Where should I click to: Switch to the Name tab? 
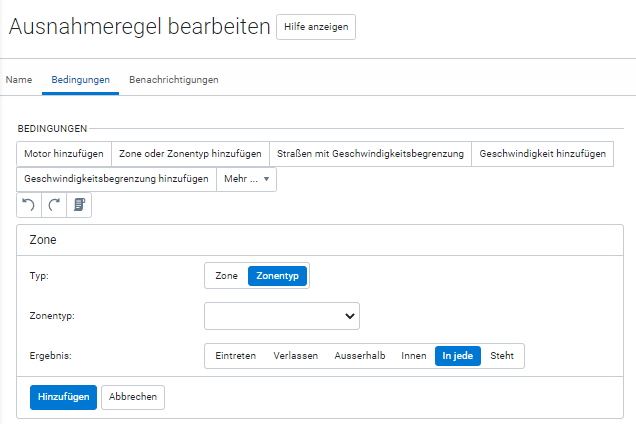click(19, 79)
